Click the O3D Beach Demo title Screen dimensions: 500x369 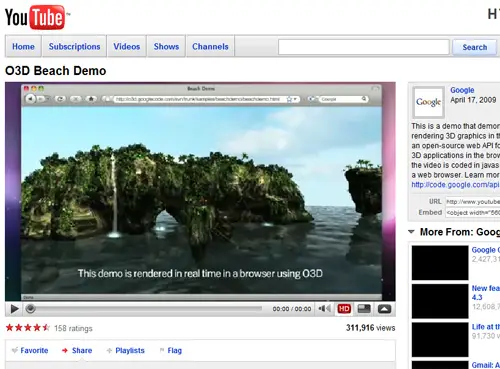56,71
